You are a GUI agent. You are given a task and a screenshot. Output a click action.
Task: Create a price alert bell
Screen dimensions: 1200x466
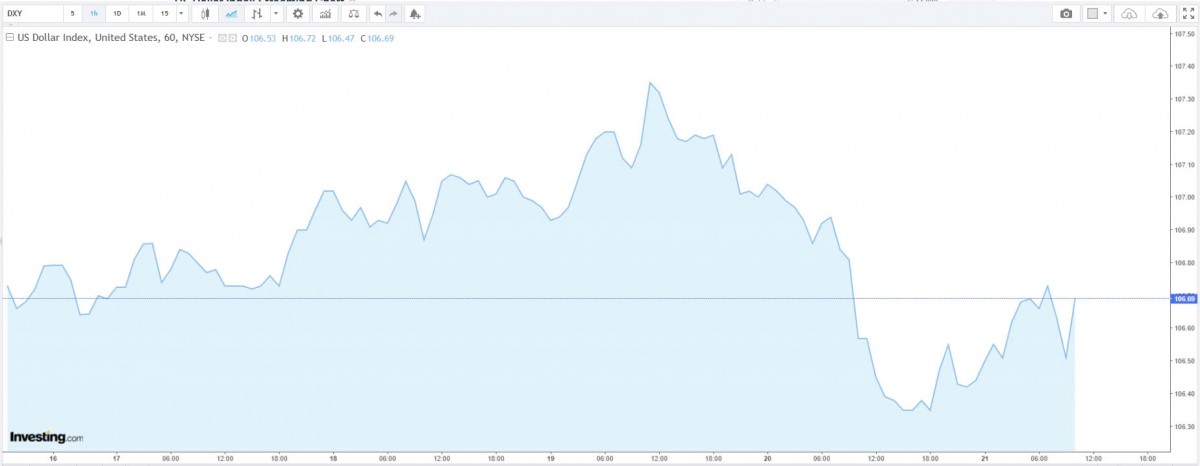(x=414, y=14)
